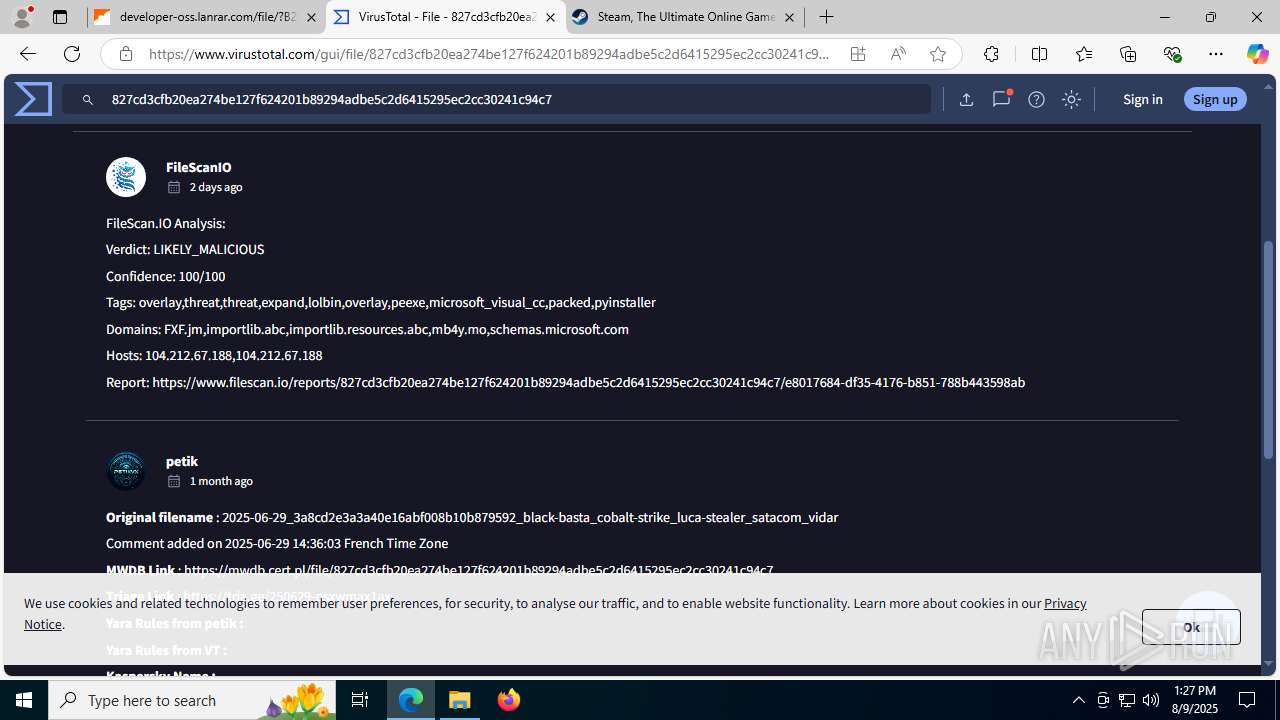Image resolution: width=1280 pixels, height=720 pixels.
Task: Start Read aloud from address bar
Action: (898, 54)
